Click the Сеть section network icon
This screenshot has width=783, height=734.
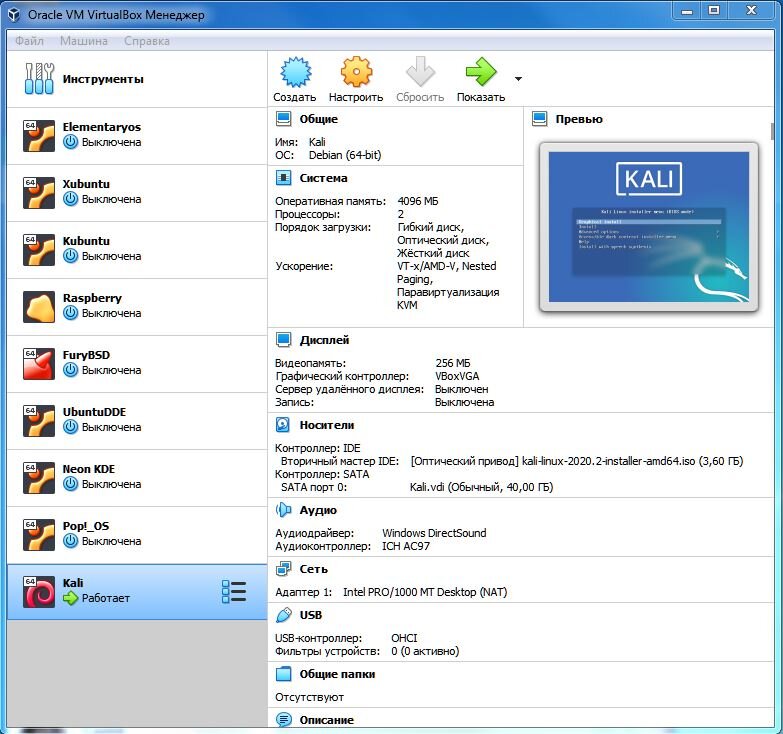(x=283, y=569)
